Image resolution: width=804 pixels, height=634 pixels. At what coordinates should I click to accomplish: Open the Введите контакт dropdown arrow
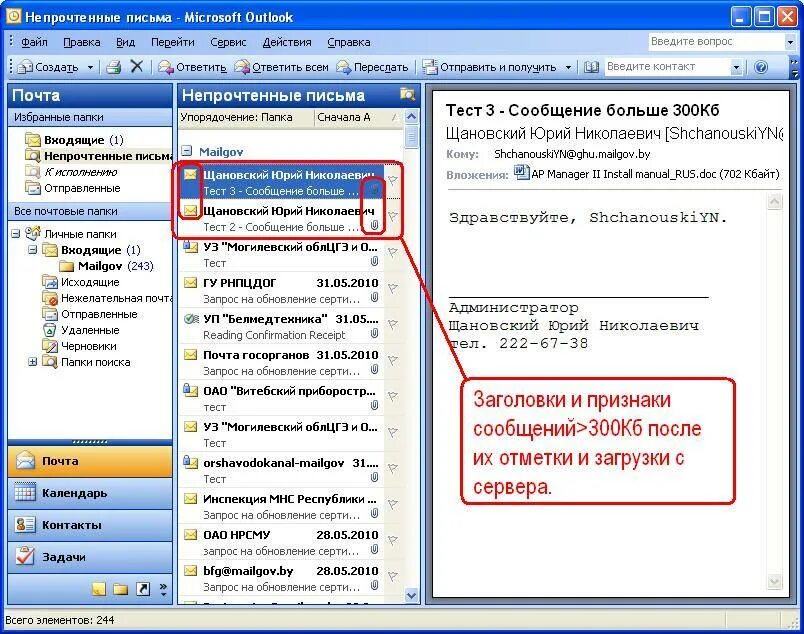tap(736, 67)
